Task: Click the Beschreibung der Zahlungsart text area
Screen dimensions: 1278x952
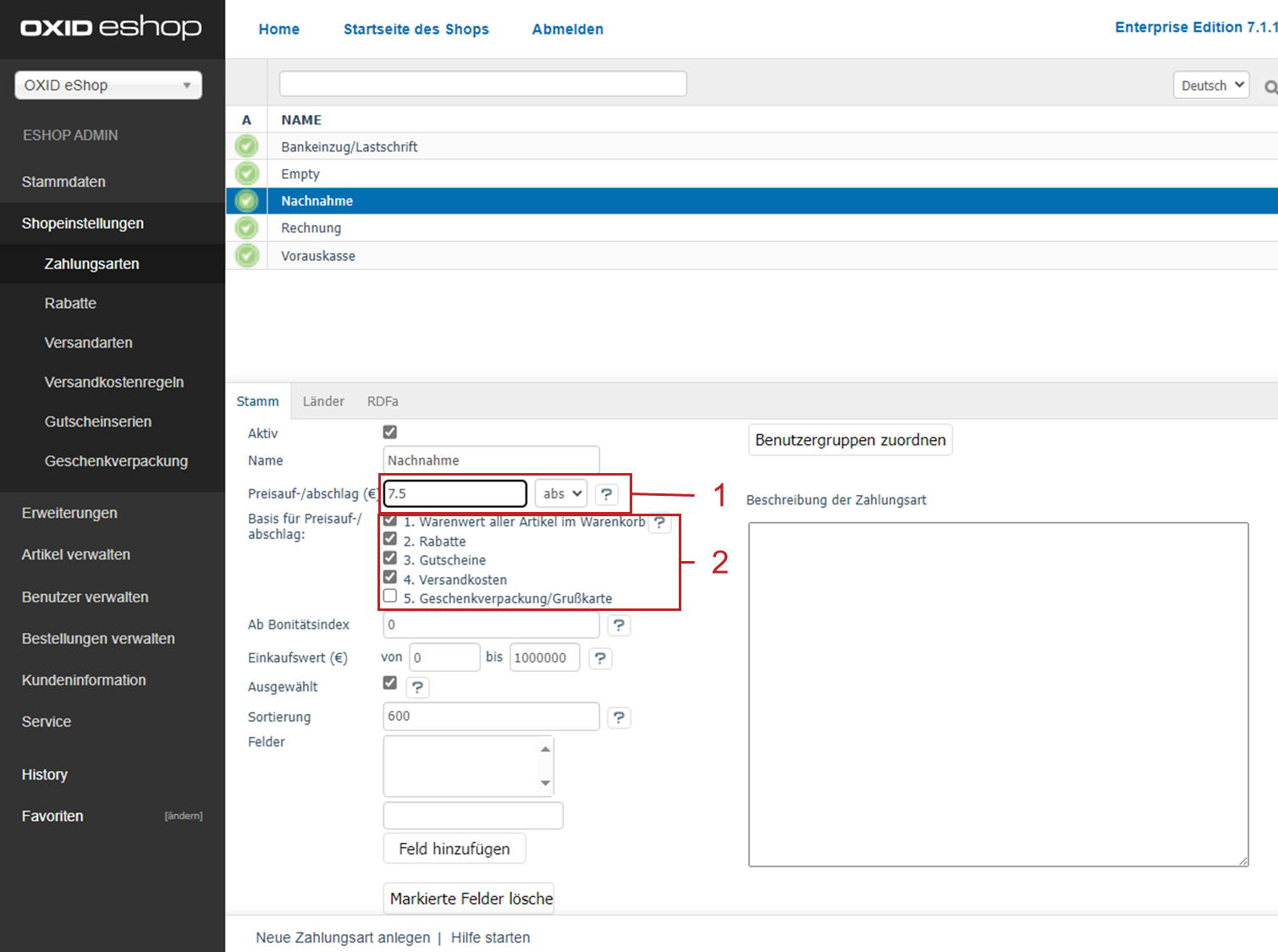Action: [x=998, y=694]
